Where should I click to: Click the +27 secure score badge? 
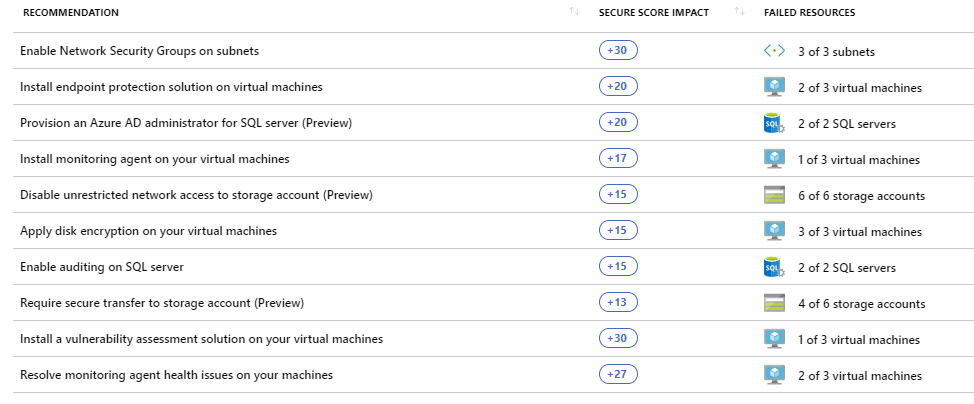click(x=617, y=375)
